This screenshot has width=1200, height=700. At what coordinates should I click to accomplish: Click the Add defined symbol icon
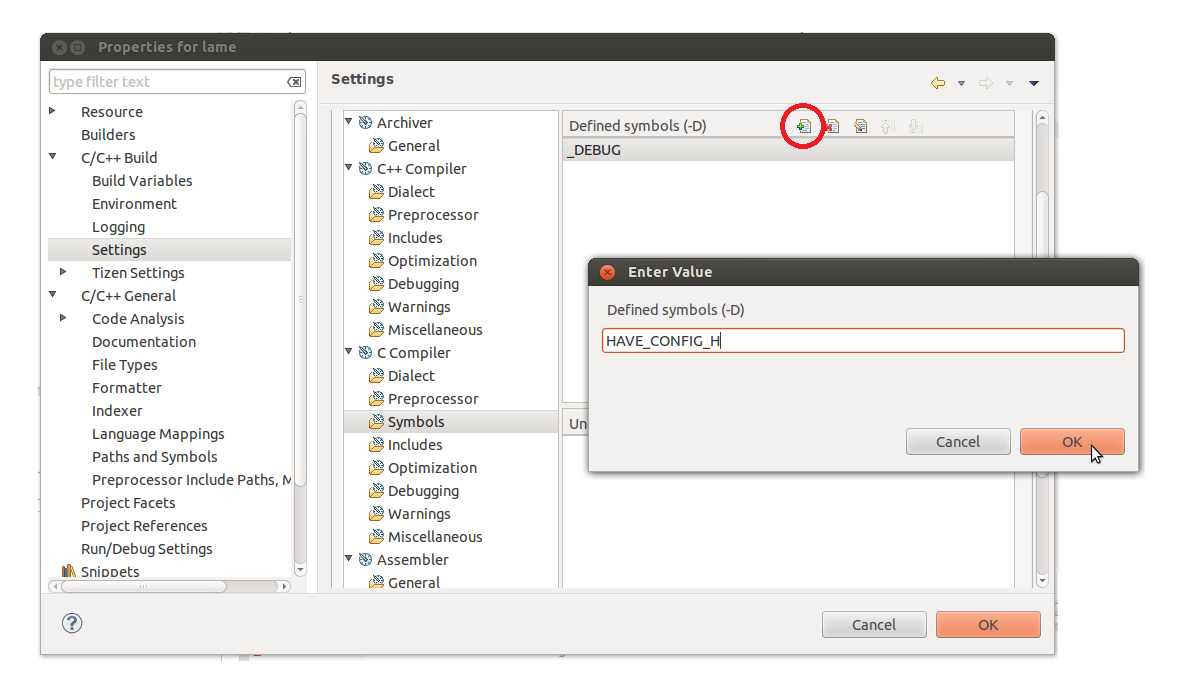[x=803, y=126]
